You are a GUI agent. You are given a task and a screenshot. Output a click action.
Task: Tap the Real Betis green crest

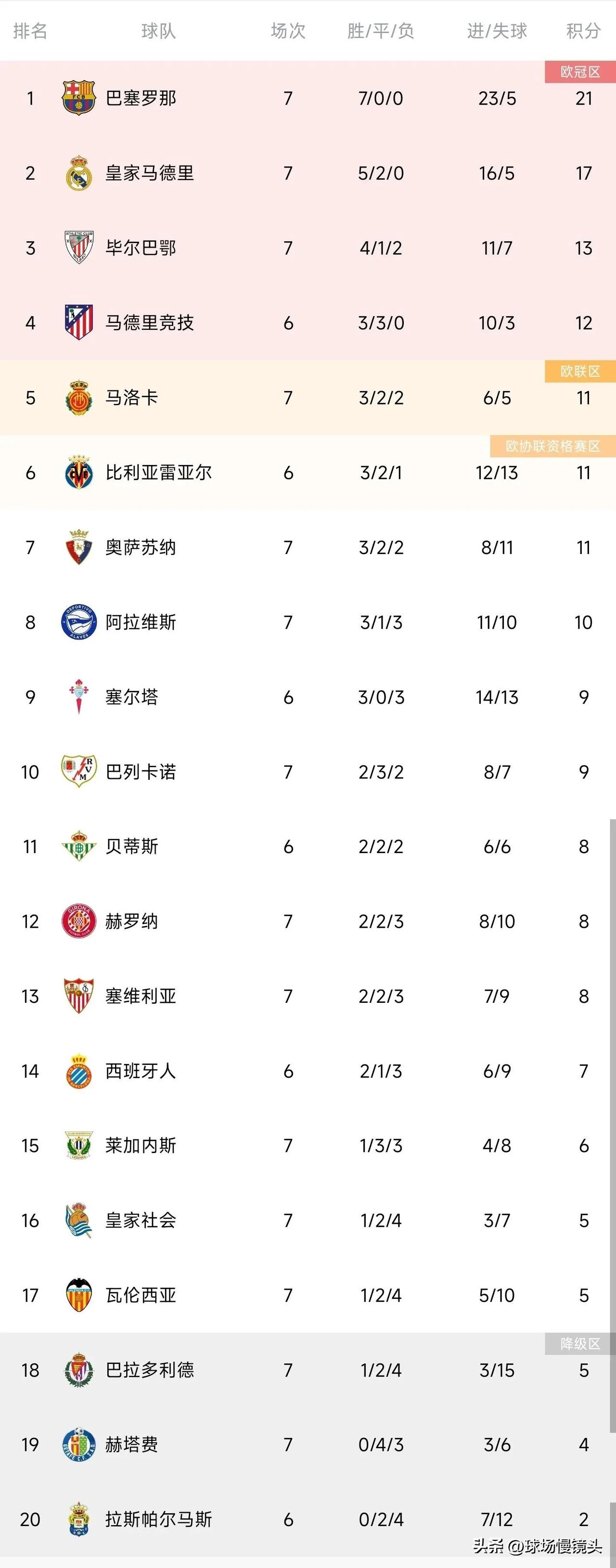pos(78,846)
